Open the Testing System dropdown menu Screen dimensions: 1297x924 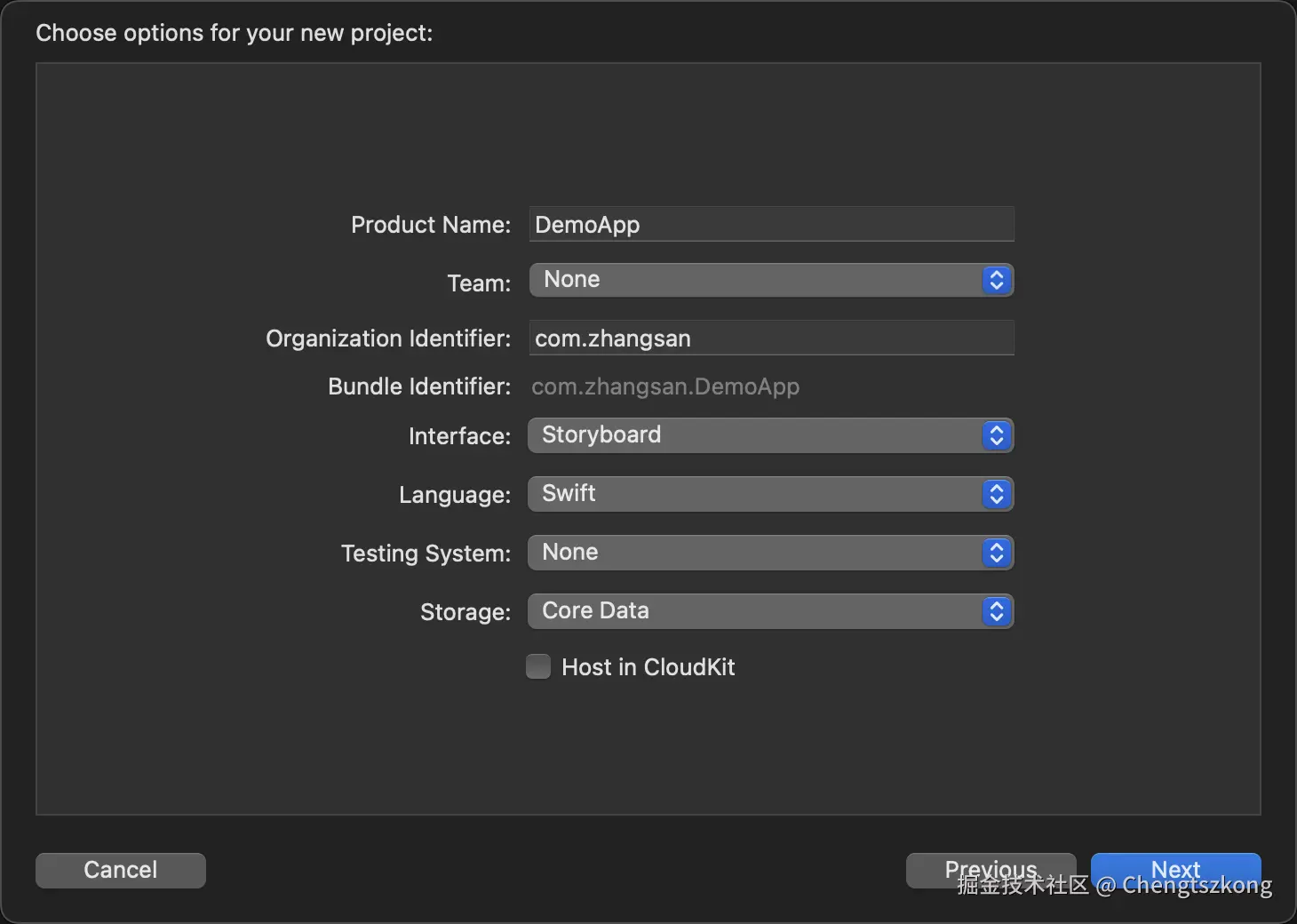click(x=755, y=553)
